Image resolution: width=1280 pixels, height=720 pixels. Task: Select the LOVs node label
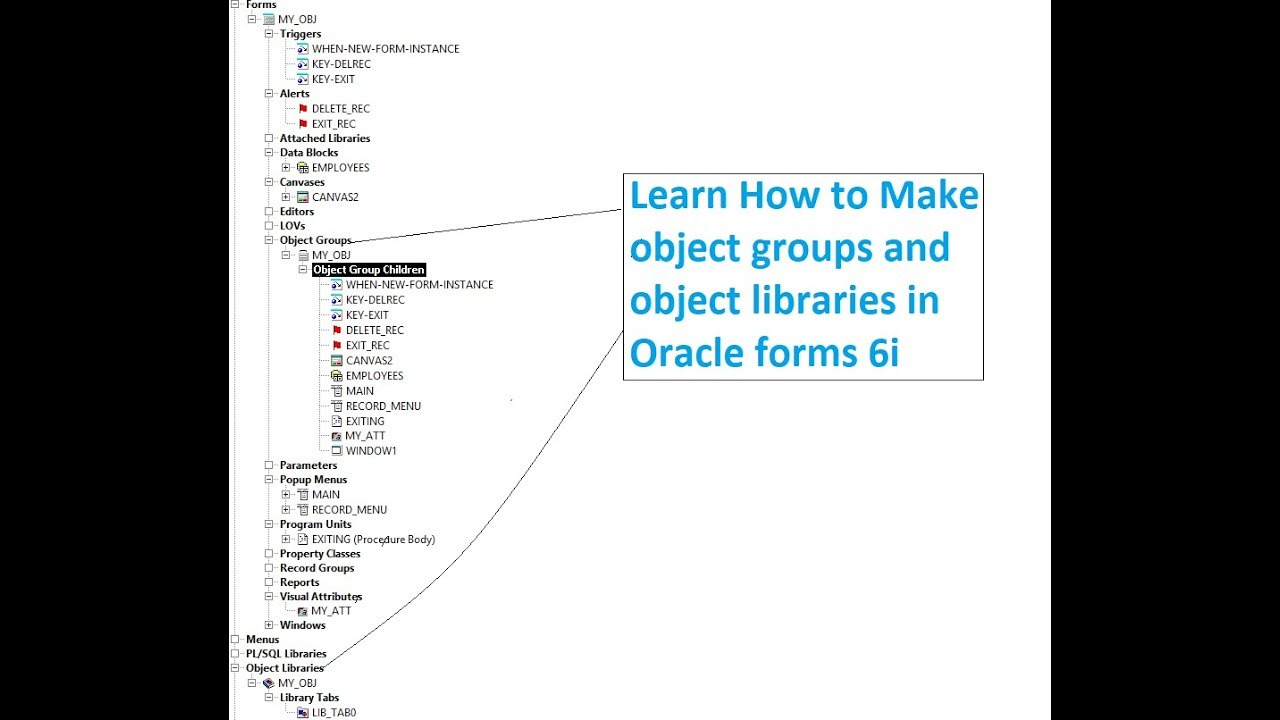(292, 226)
